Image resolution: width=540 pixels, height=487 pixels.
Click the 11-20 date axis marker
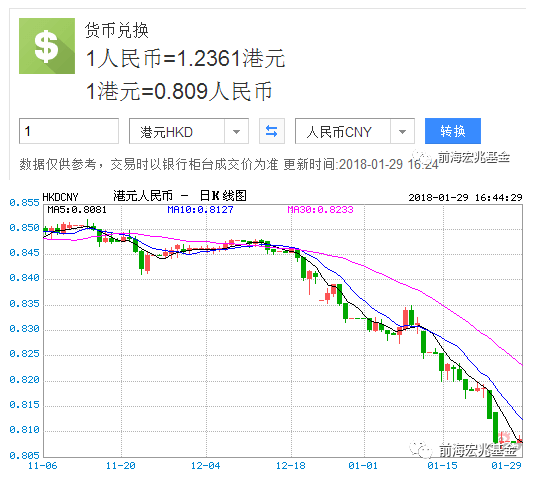coord(121,466)
